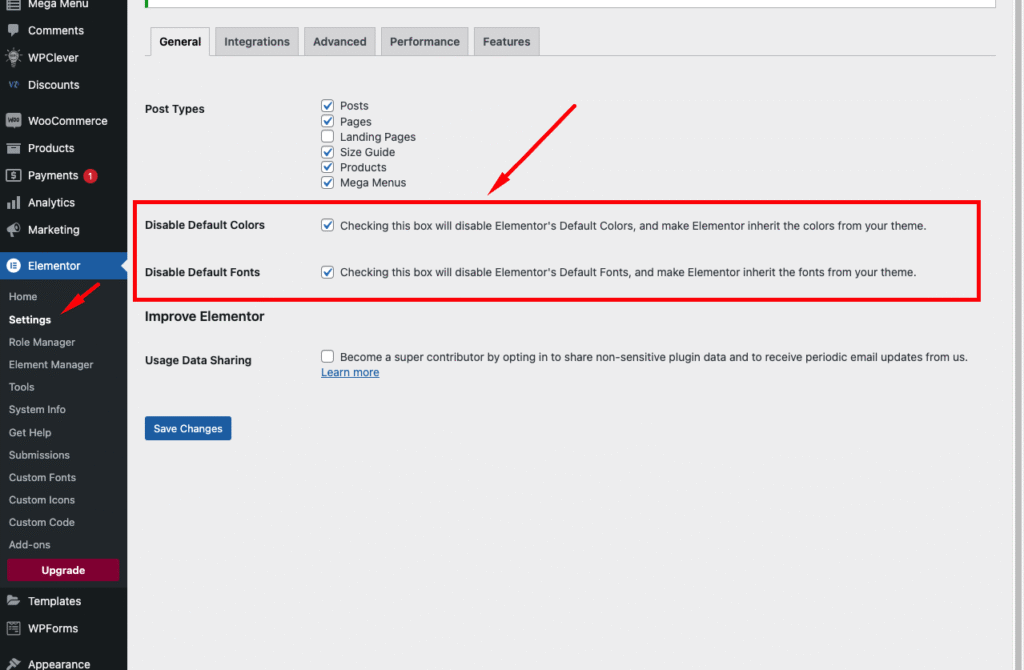Click the Marketing megaphone icon

[x=13, y=230]
